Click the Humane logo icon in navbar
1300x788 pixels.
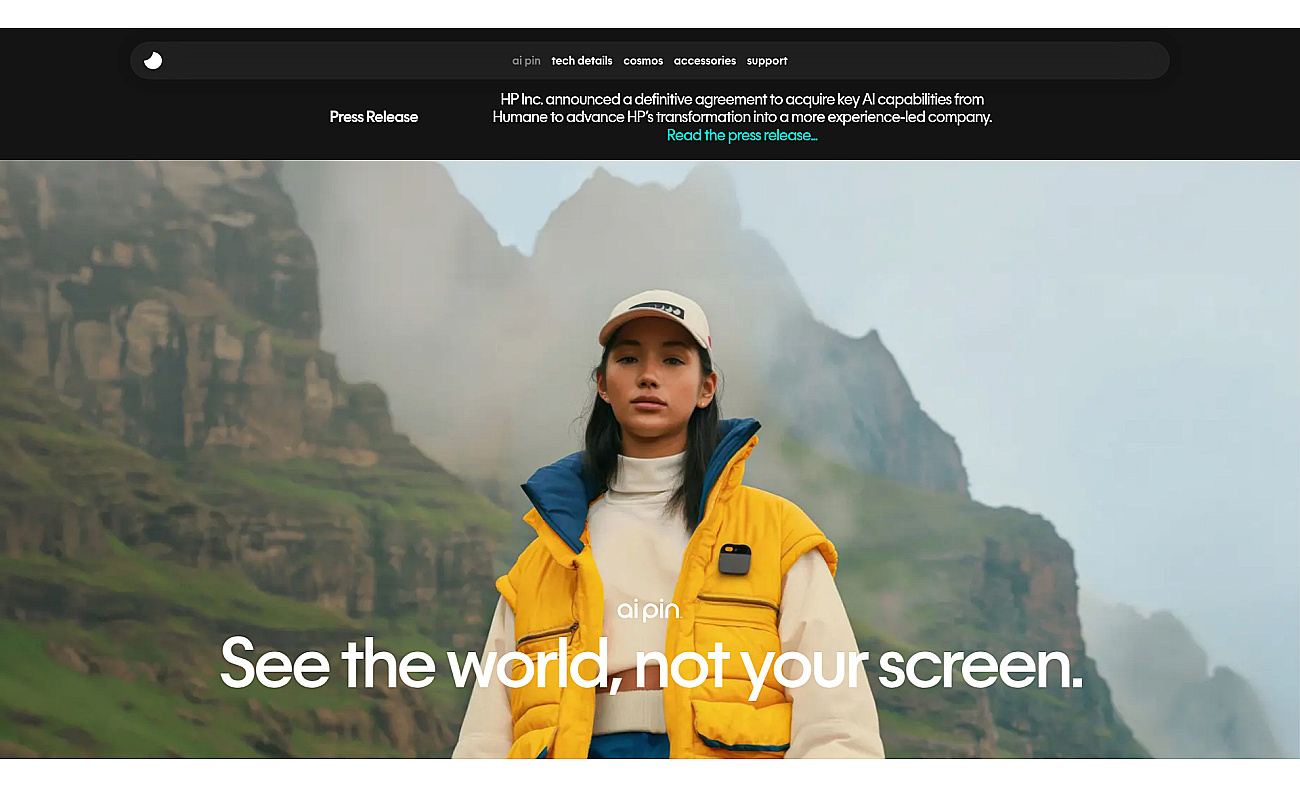[153, 61]
